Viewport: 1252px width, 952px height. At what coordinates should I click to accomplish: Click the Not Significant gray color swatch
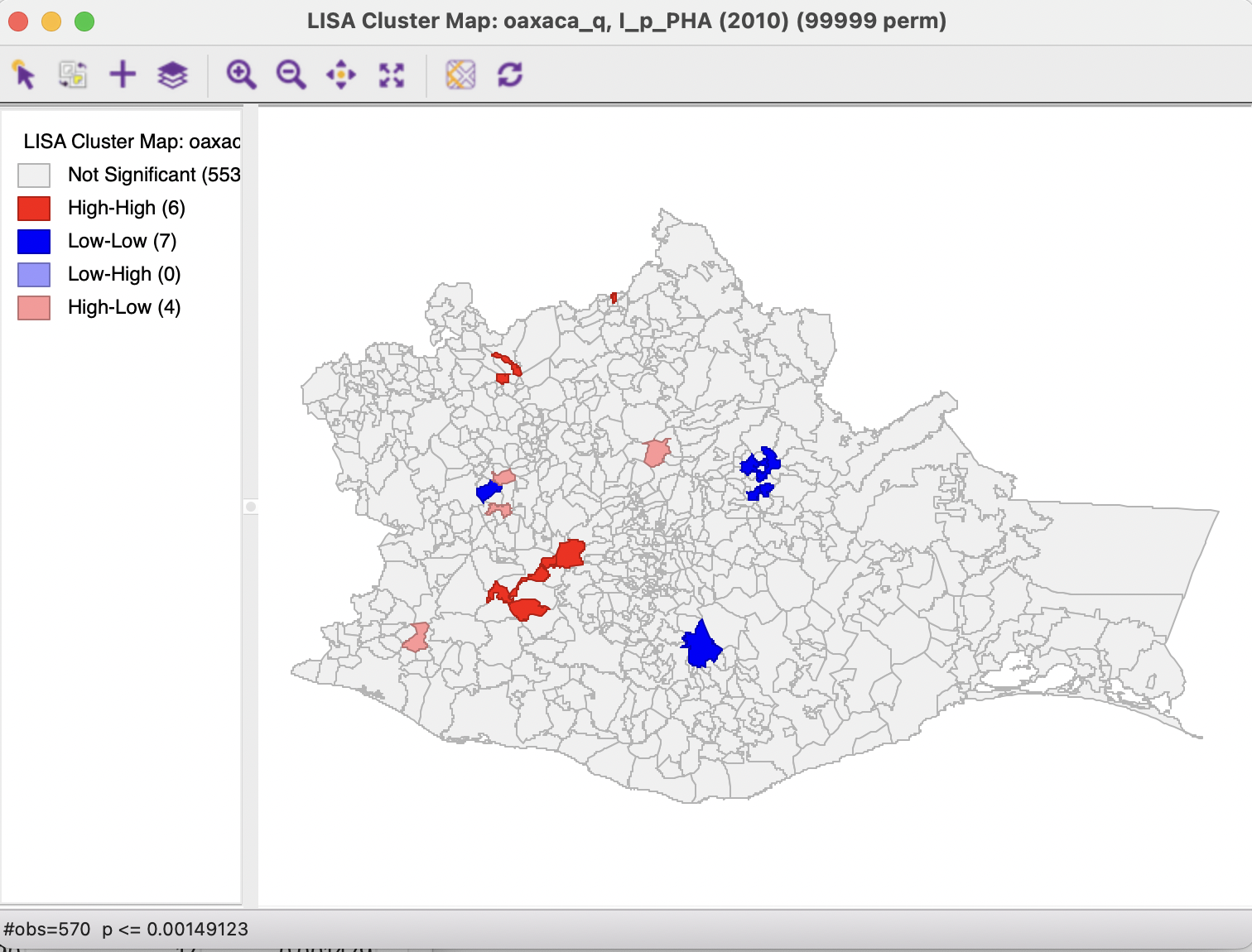pyautogui.click(x=34, y=175)
